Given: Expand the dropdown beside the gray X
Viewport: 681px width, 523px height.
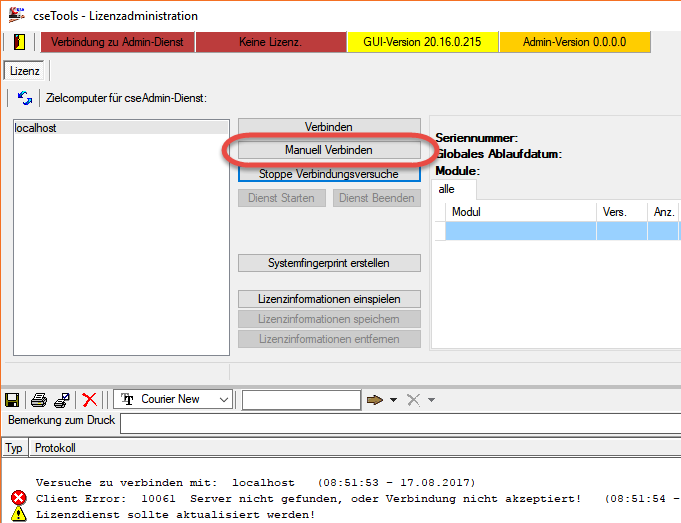Looking at the screenshot, I should pos(431,400).
